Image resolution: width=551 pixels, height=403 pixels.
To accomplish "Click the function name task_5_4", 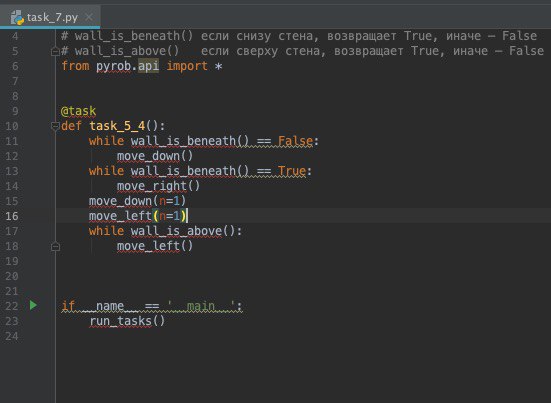I will 117,126.
